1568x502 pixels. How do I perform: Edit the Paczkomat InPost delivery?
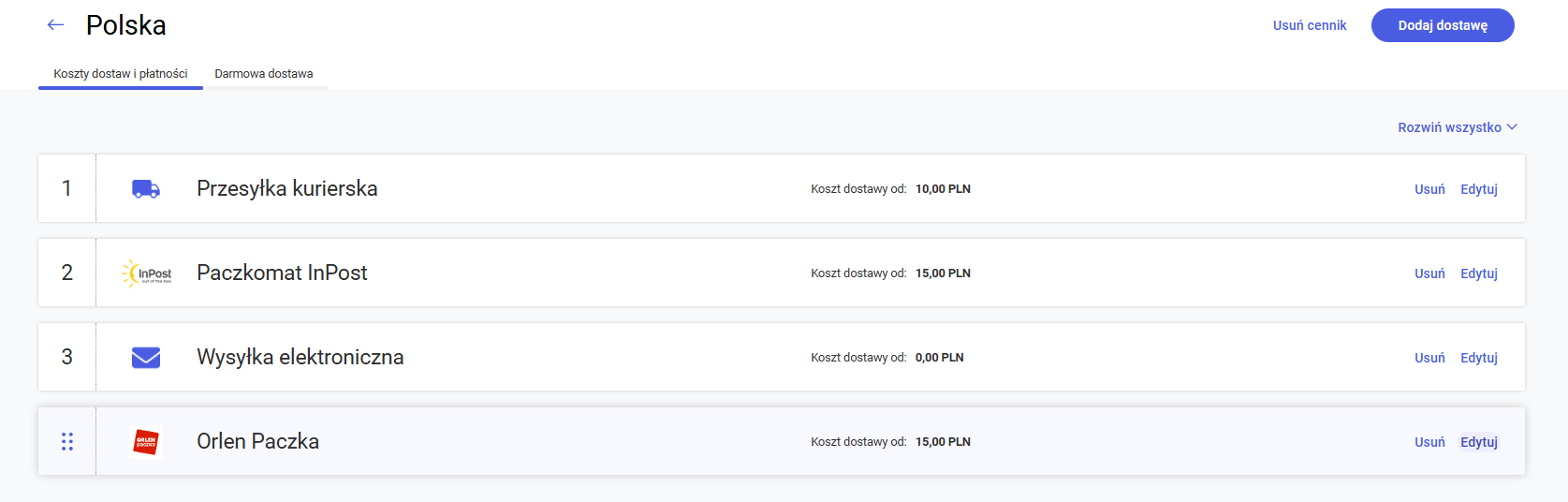pos(1479,273)
